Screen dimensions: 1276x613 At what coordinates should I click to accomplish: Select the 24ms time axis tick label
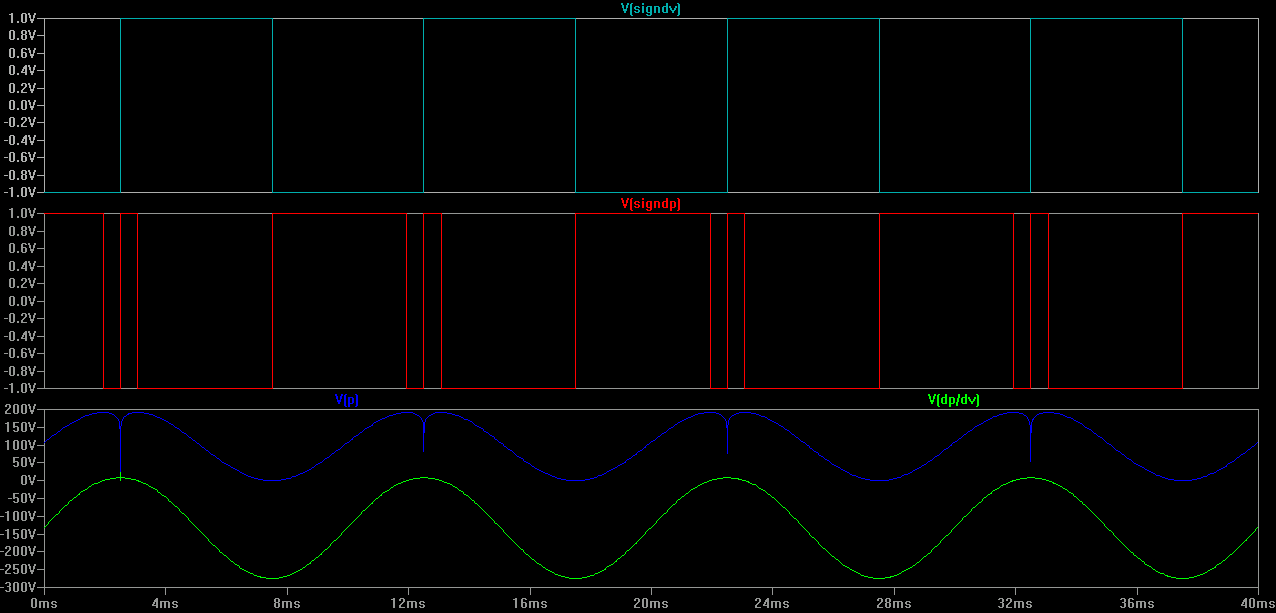[x=772, y=603]
